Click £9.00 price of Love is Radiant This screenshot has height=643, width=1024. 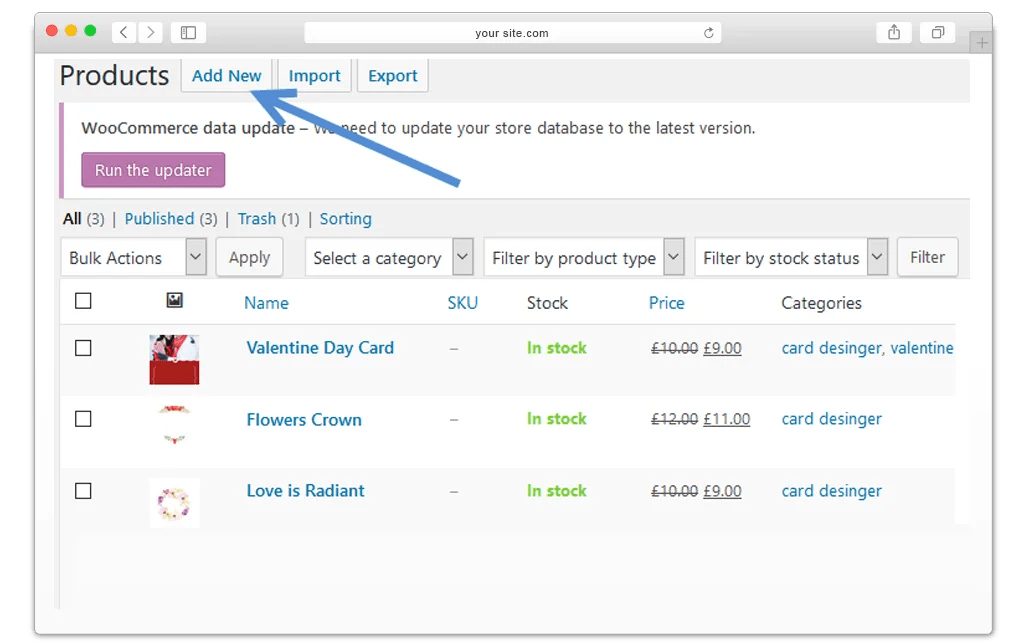click(722, 490)
